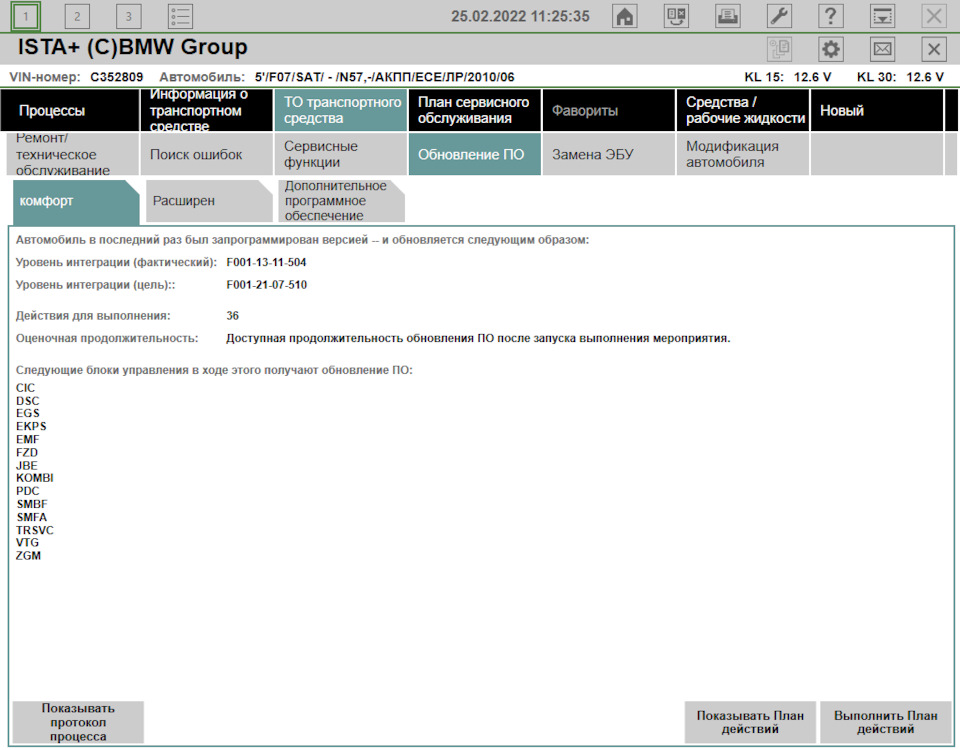Screen dimensions: 960x750
Task: Click the vehicle description 5'/F07/SAT/ text
Action: click(x=384, y=77)
